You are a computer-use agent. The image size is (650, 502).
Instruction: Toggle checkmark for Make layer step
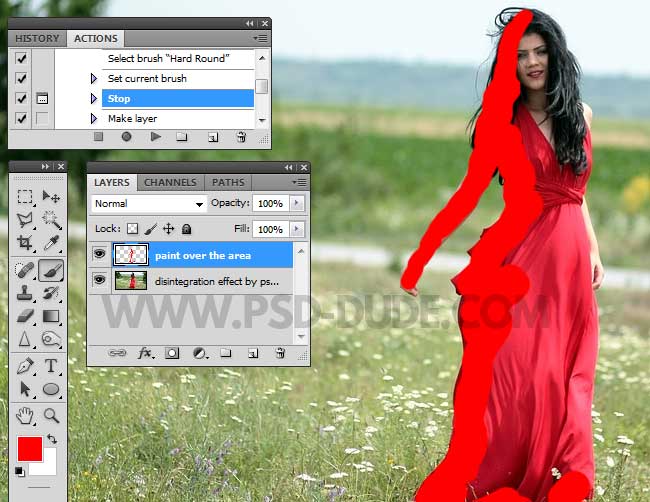21,119
